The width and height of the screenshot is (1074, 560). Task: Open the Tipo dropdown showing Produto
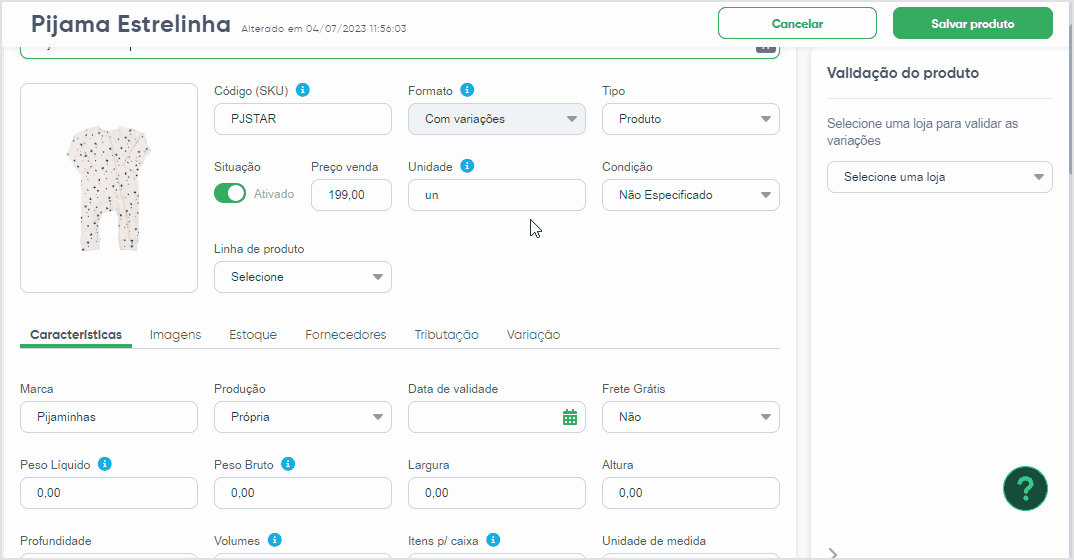pyautogui.click(x=690, y=119)
